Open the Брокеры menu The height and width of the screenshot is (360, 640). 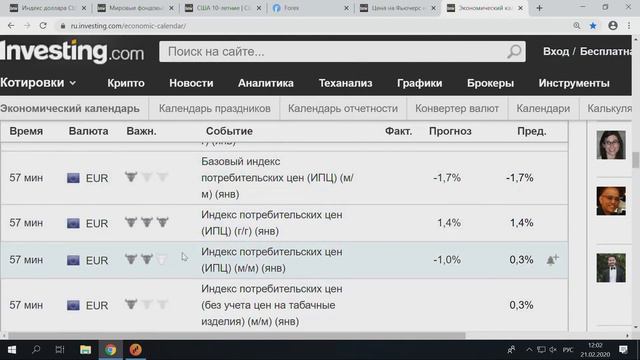490,83
